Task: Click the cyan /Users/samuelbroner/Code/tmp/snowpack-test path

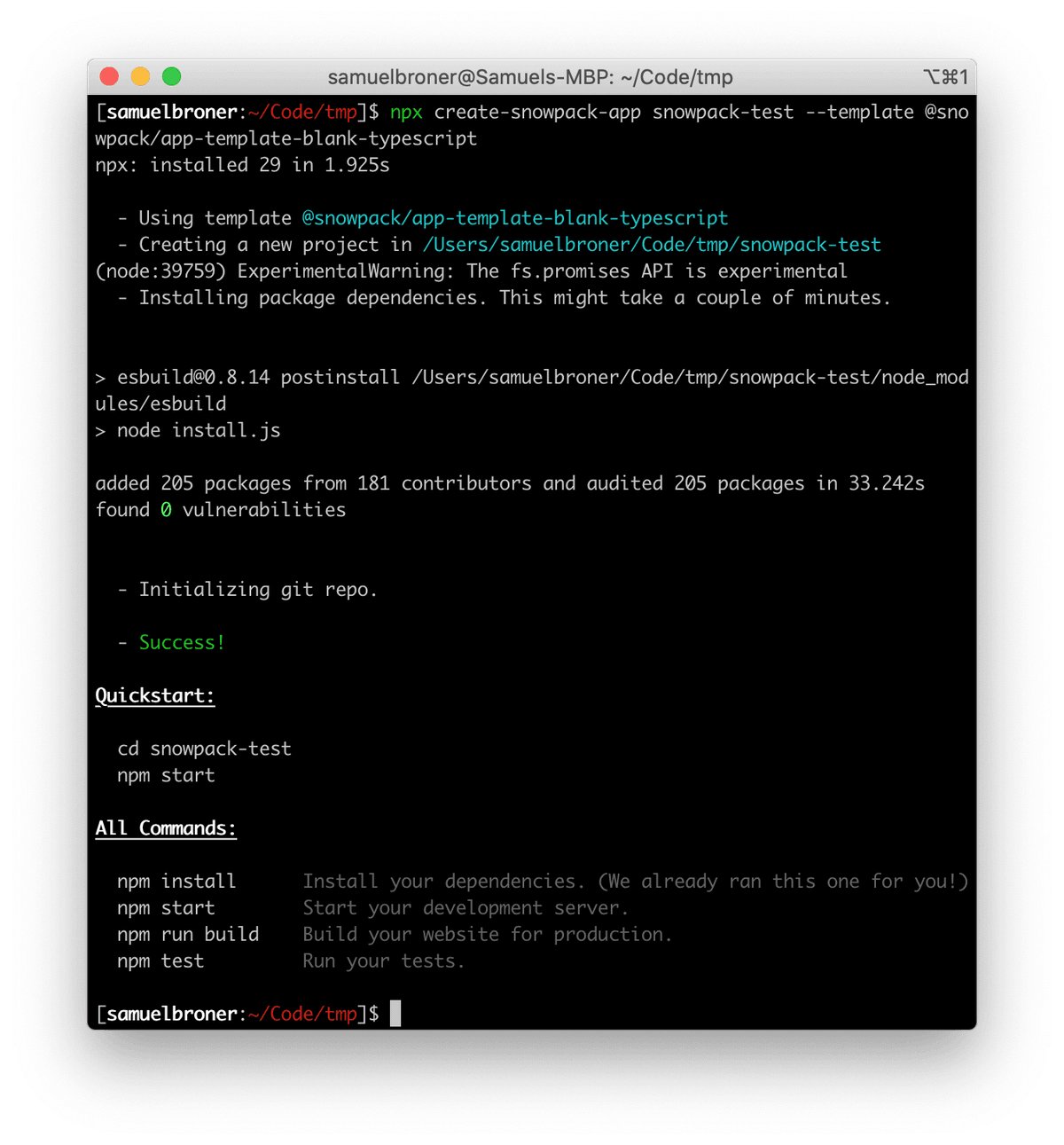Action: click(652, 245)
